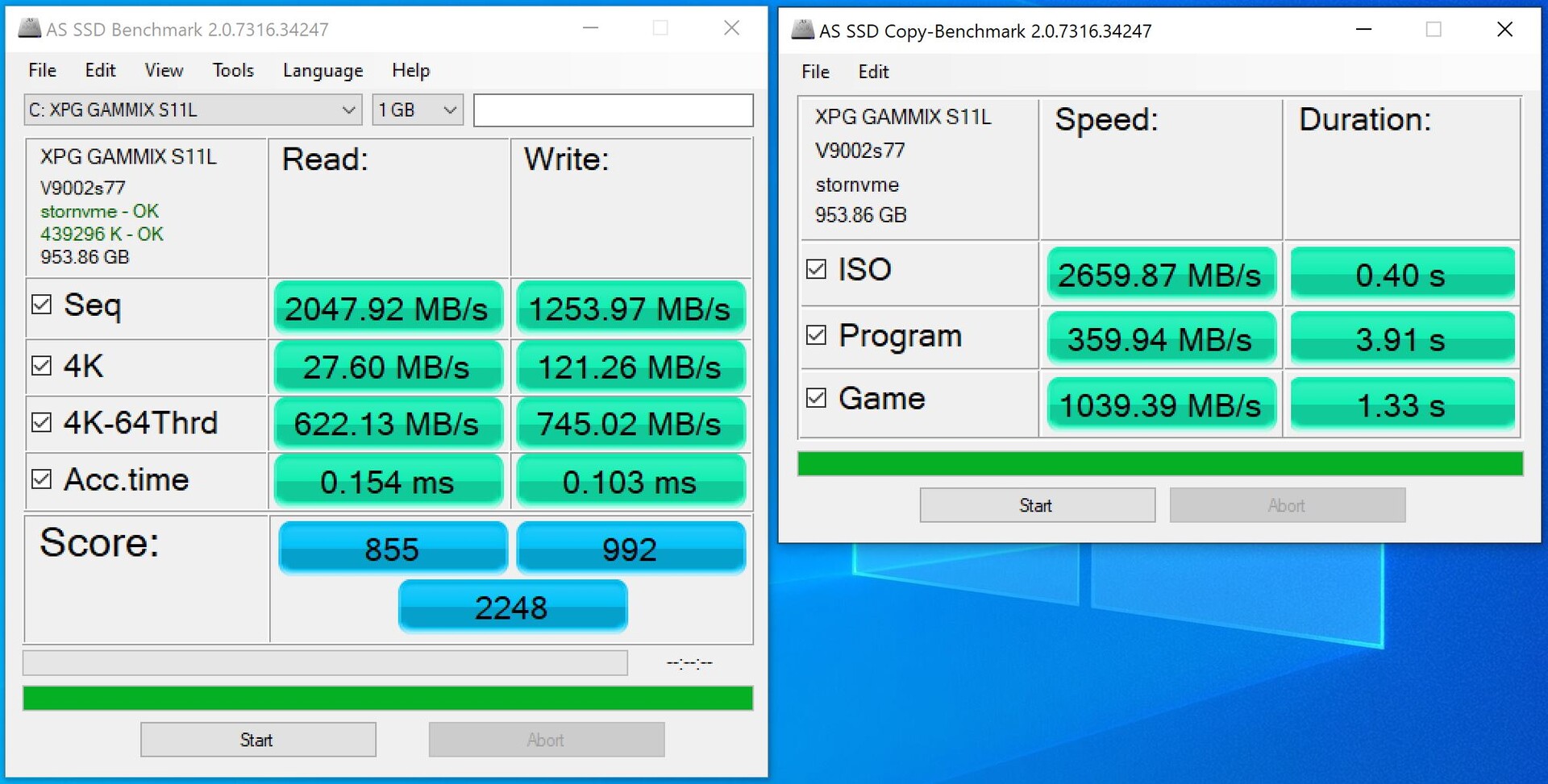This screenshot has height=784, width=1548.
Task: Open the 1 GB test size dropdown
Action: (418, 110)
